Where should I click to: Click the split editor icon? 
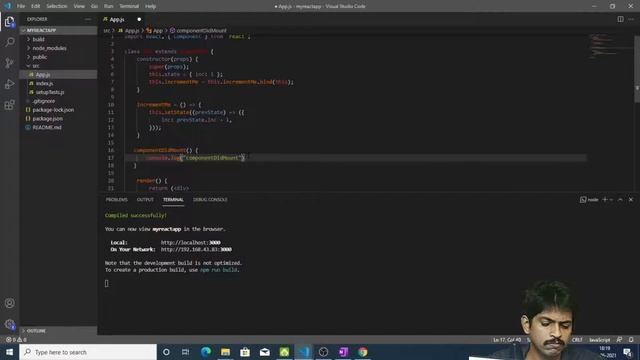tap(620, 19)
